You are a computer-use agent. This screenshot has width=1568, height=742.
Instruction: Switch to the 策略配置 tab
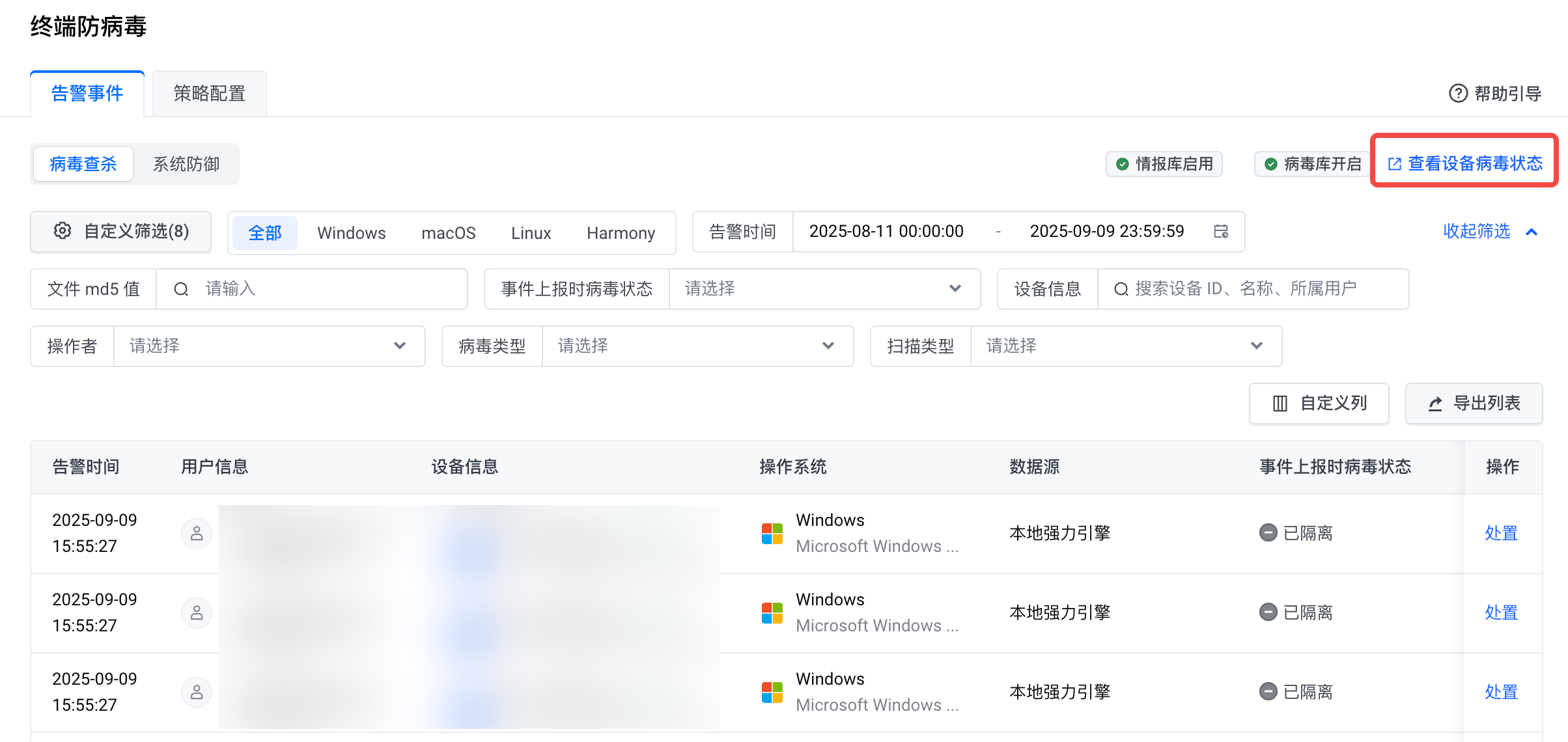[x=209, y=94]
